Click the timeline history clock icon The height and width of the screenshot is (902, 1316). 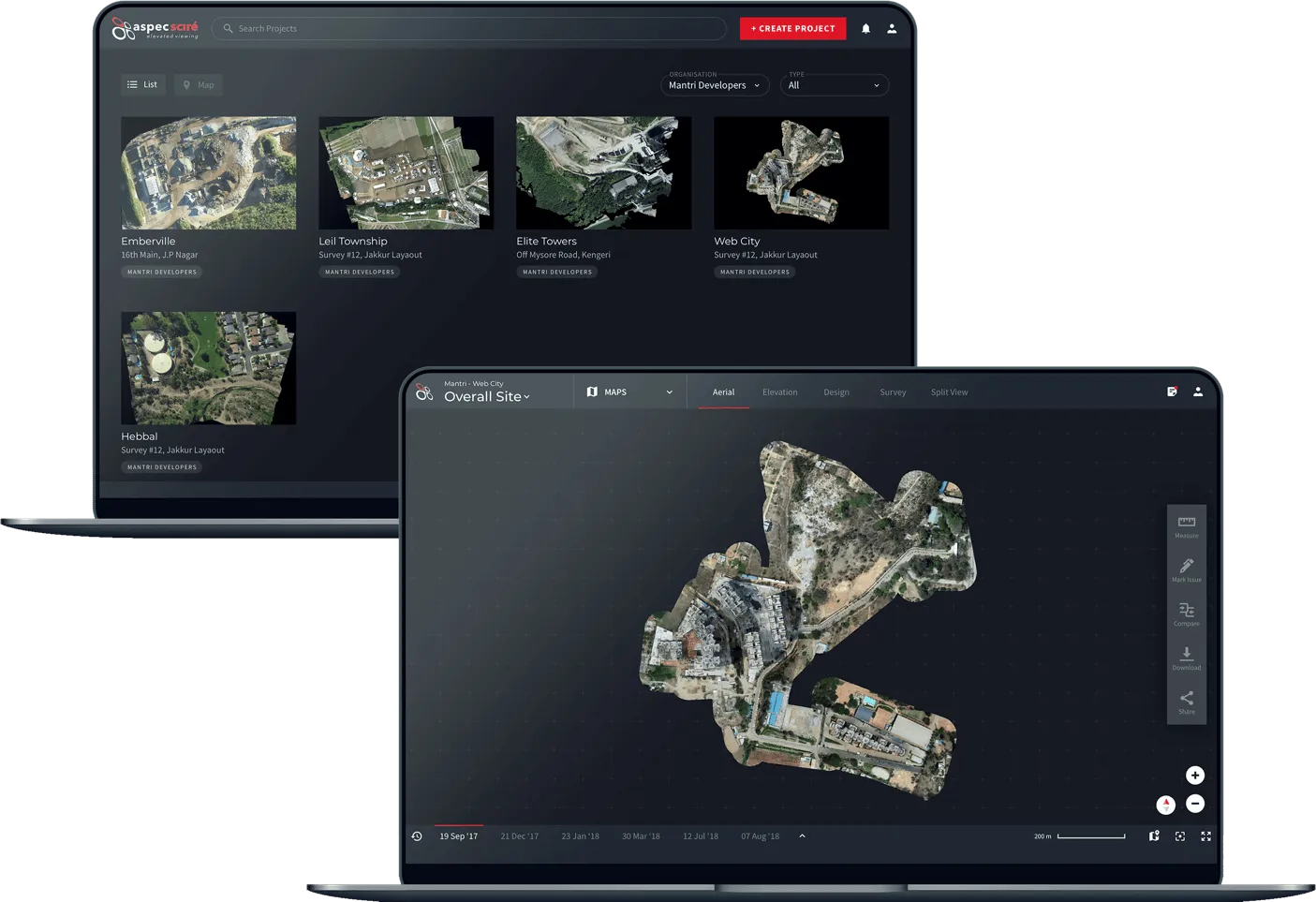pos(417,836)
